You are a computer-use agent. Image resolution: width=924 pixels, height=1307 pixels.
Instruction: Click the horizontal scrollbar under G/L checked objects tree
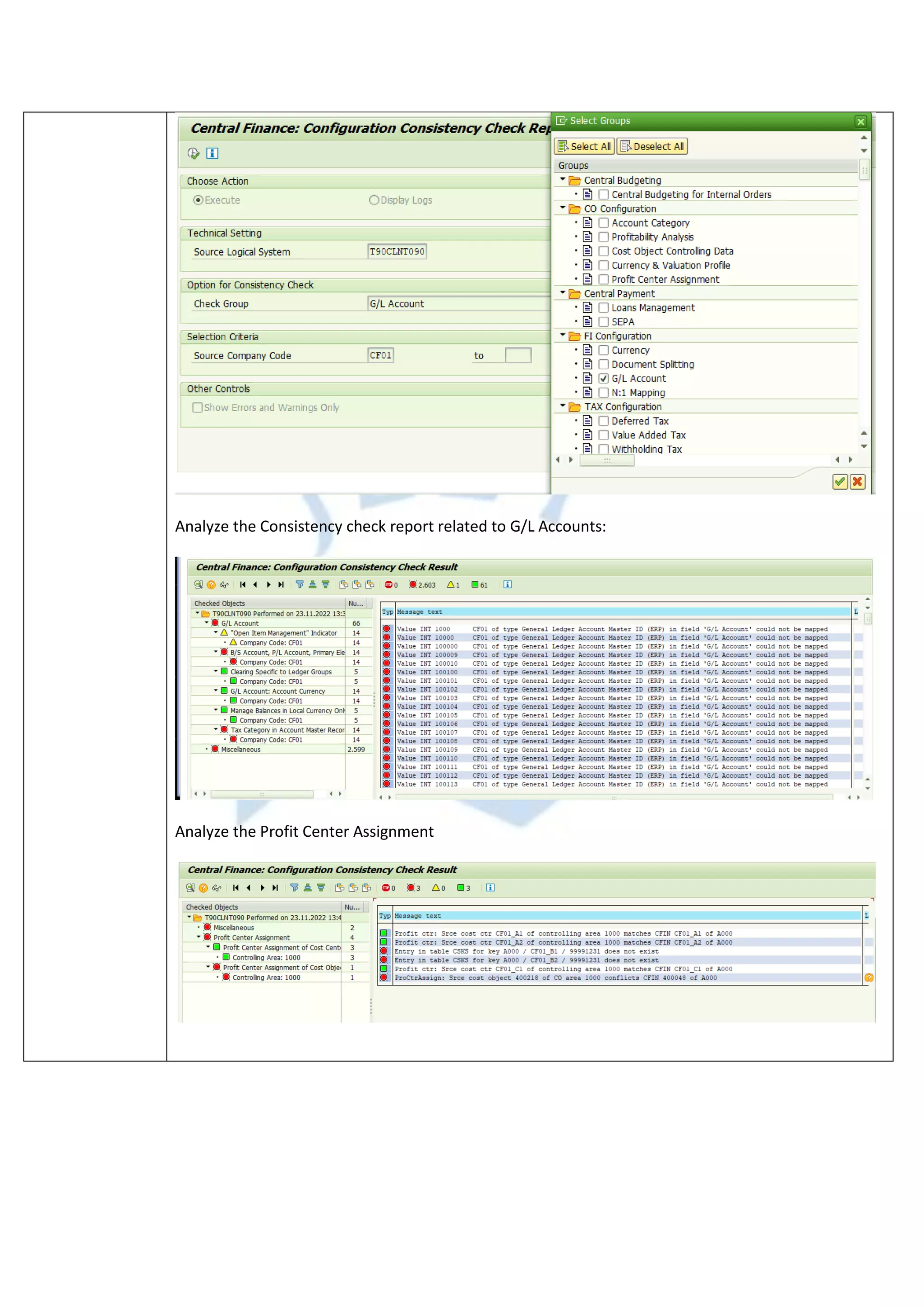pos(262,793)
